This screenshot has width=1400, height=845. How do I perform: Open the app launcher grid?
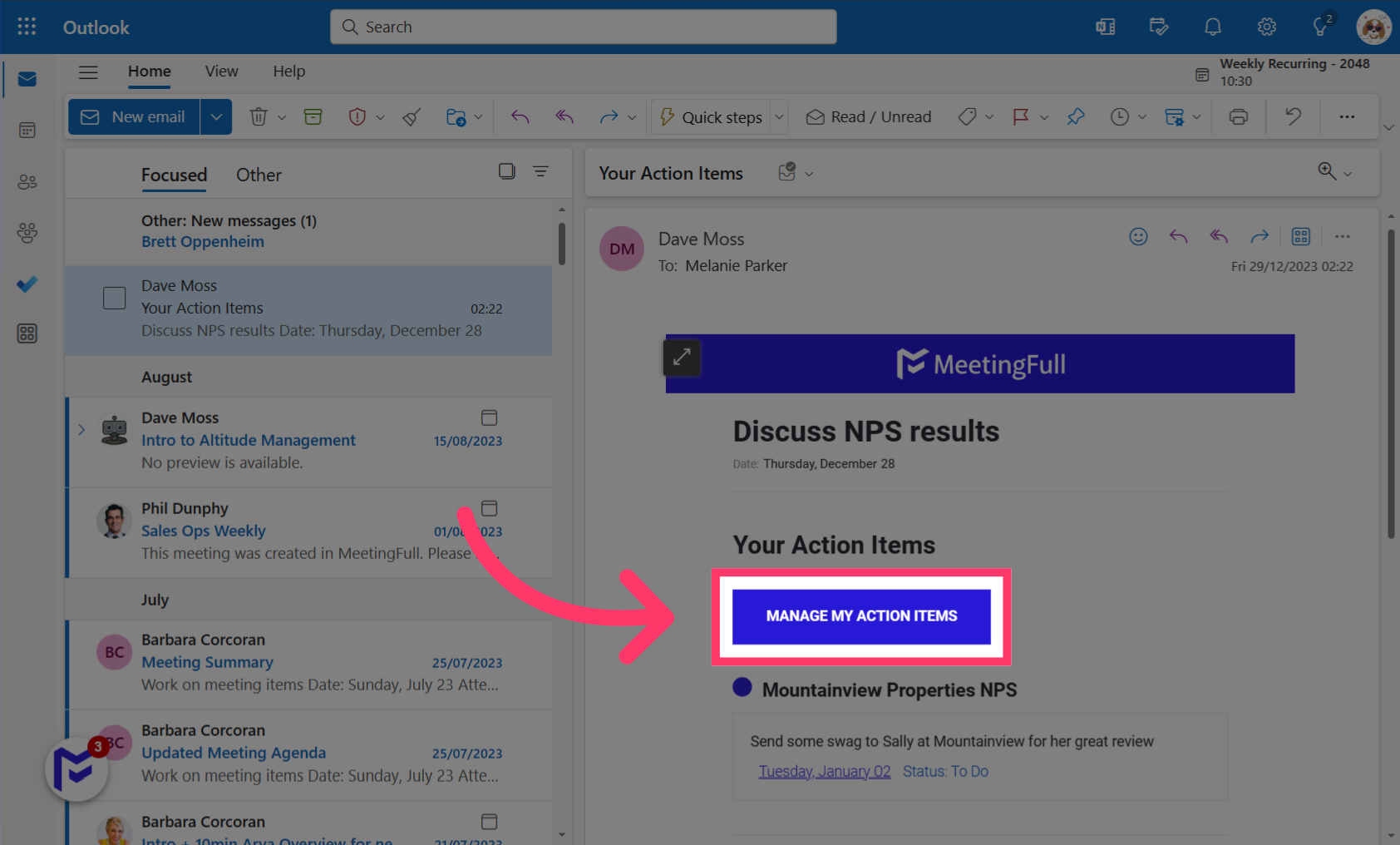(27, 27)
